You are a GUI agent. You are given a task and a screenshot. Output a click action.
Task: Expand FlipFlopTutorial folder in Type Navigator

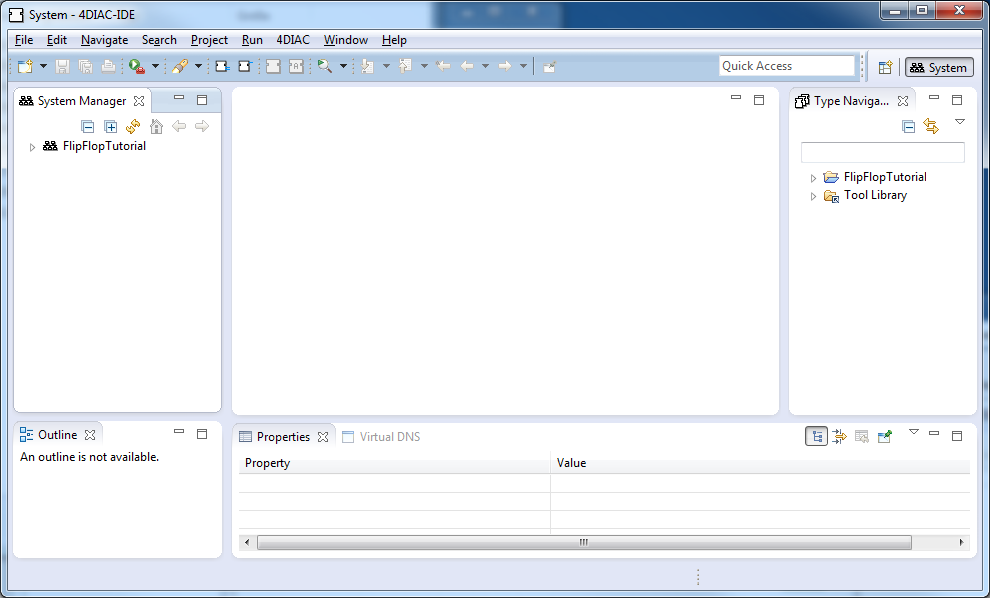pos(813,178)
